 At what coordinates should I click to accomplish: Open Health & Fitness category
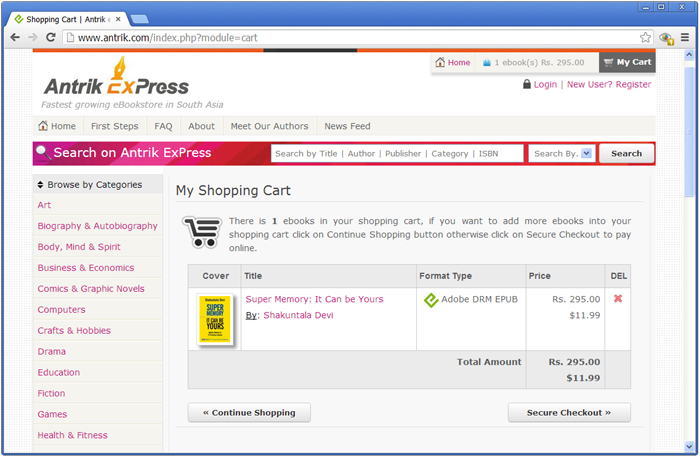pos(72,435)
